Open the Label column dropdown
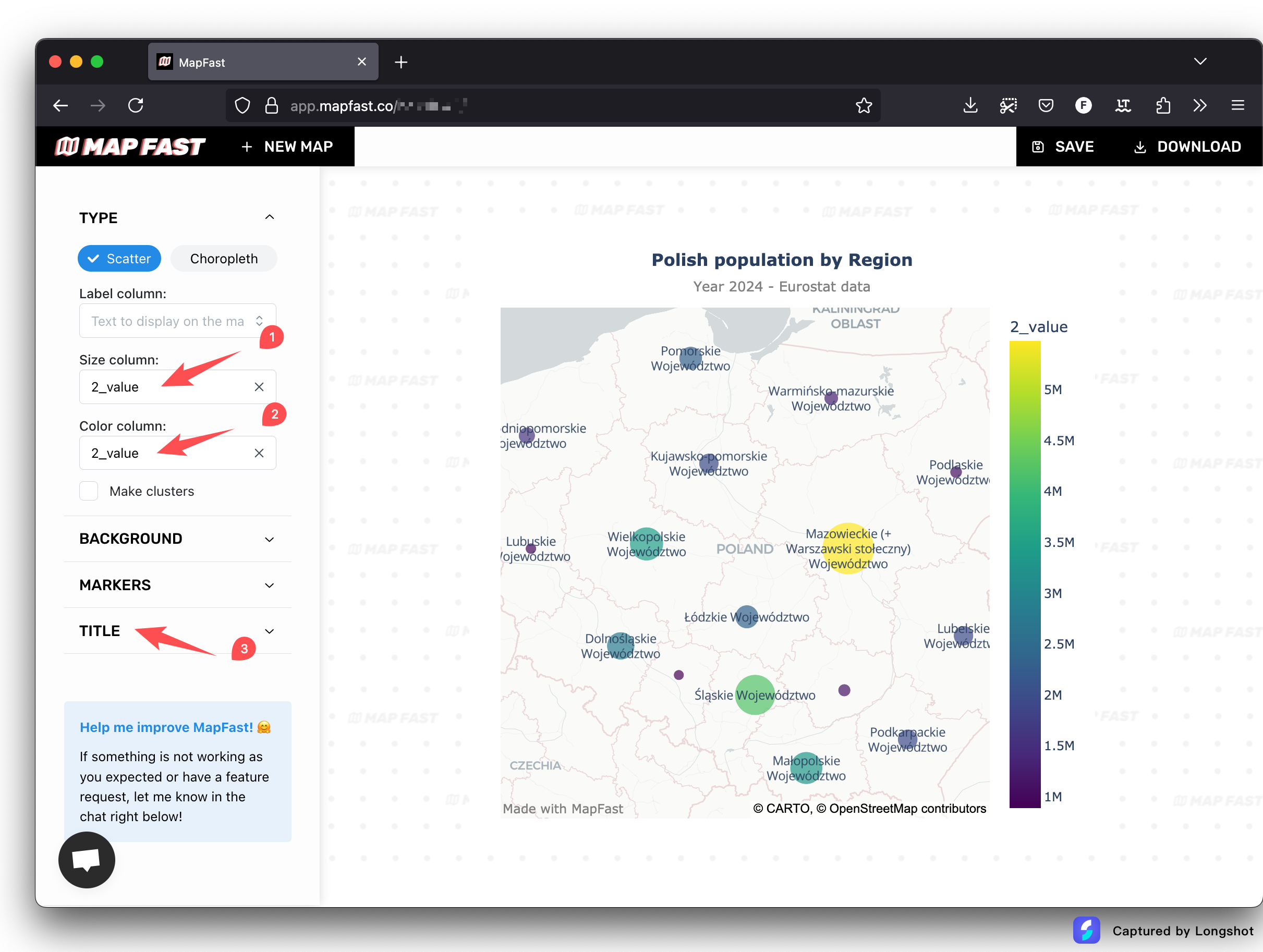The image size is (1263, 952). pos(178,321)
